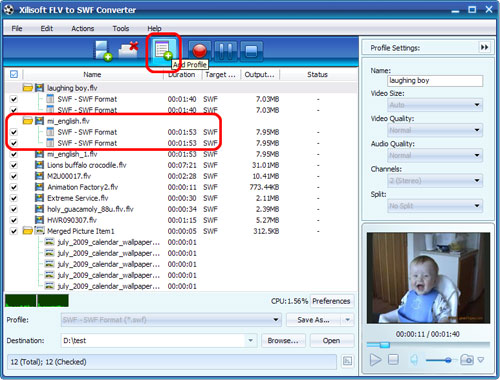Image resolution: width=500 pixels, height=380 pixels.
Task: Click the Remove file toolbar icon
Action: click(129, 50)
